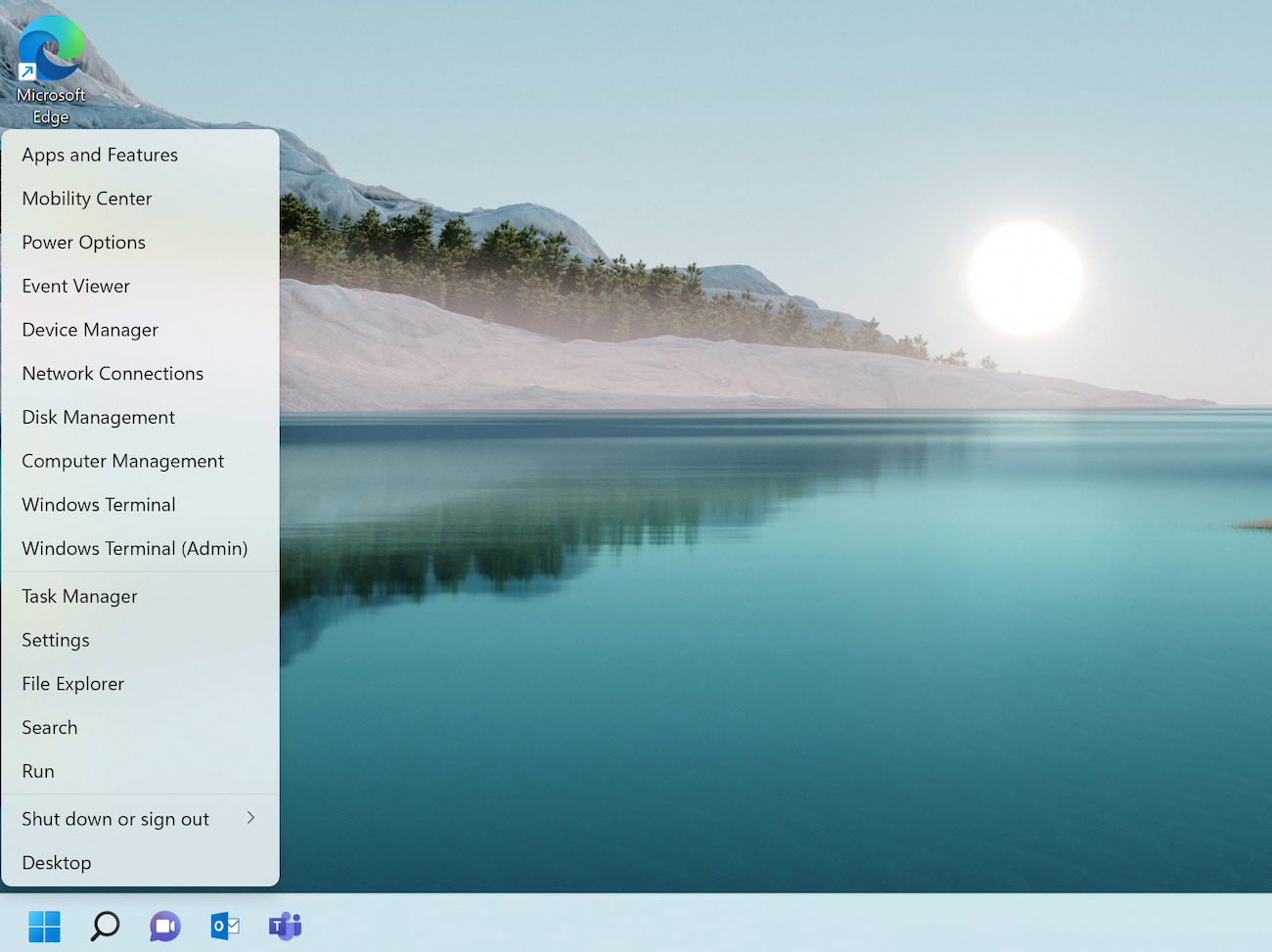1272x952 pixels.
Task: Select Apps and Features
Action: [x=100, y=155]
